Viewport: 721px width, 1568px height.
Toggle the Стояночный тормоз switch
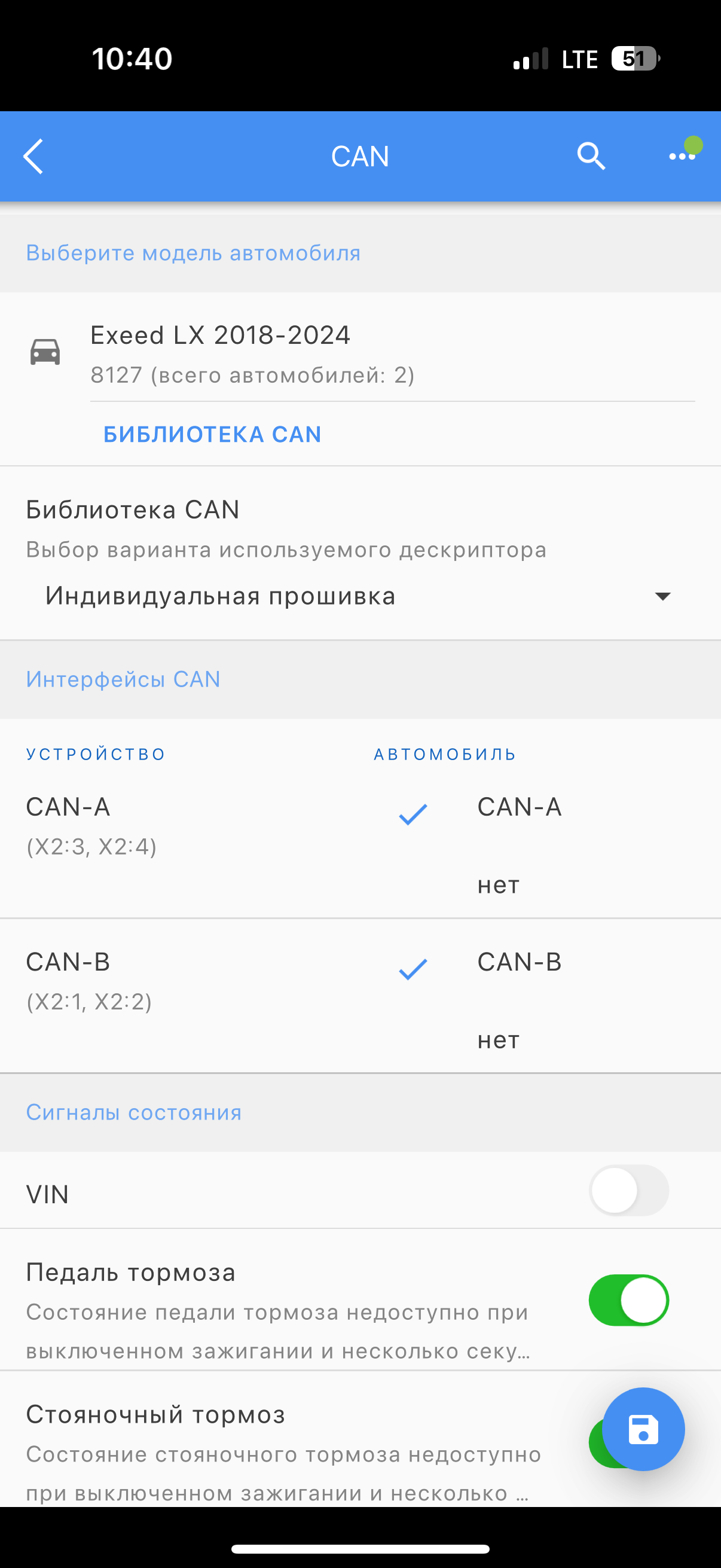tap(596, 1442)
